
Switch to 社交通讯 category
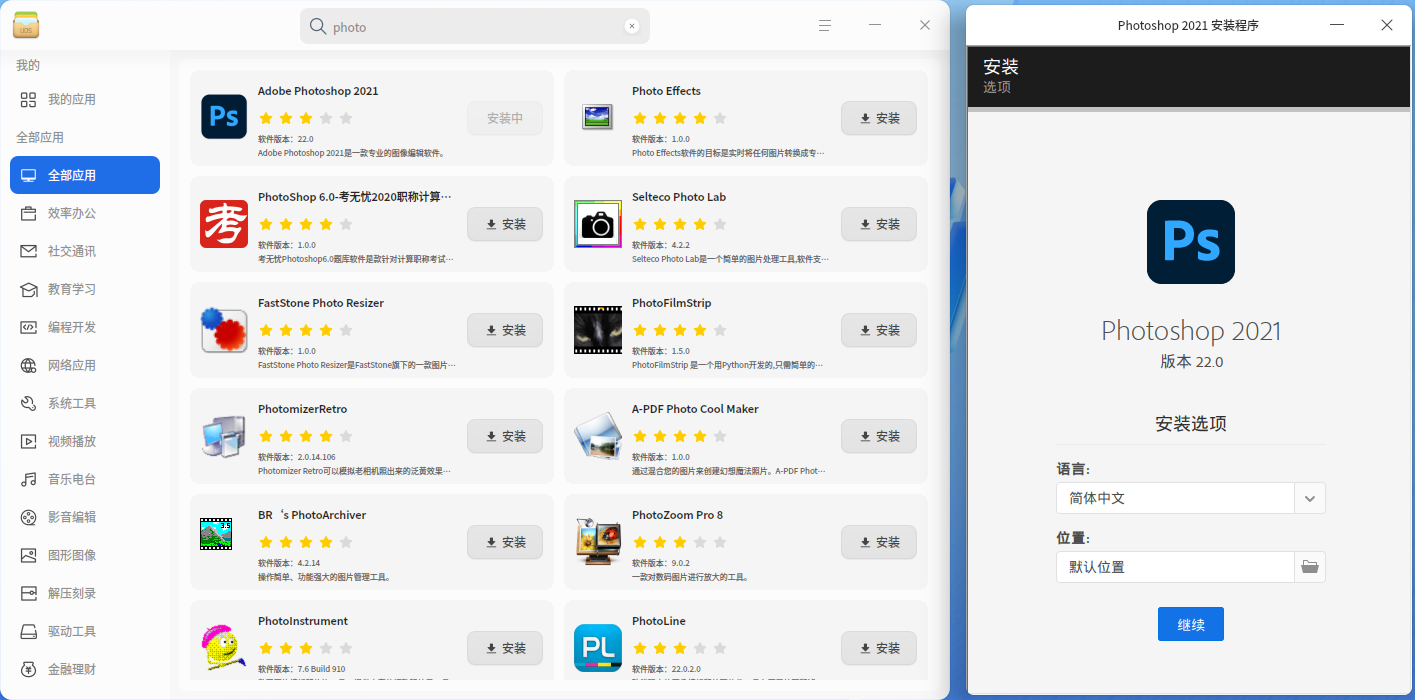(85, 251)
